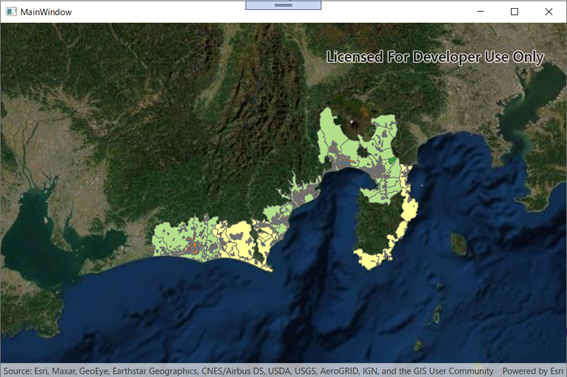Maximize the MainWindow window

pos(514,12)
